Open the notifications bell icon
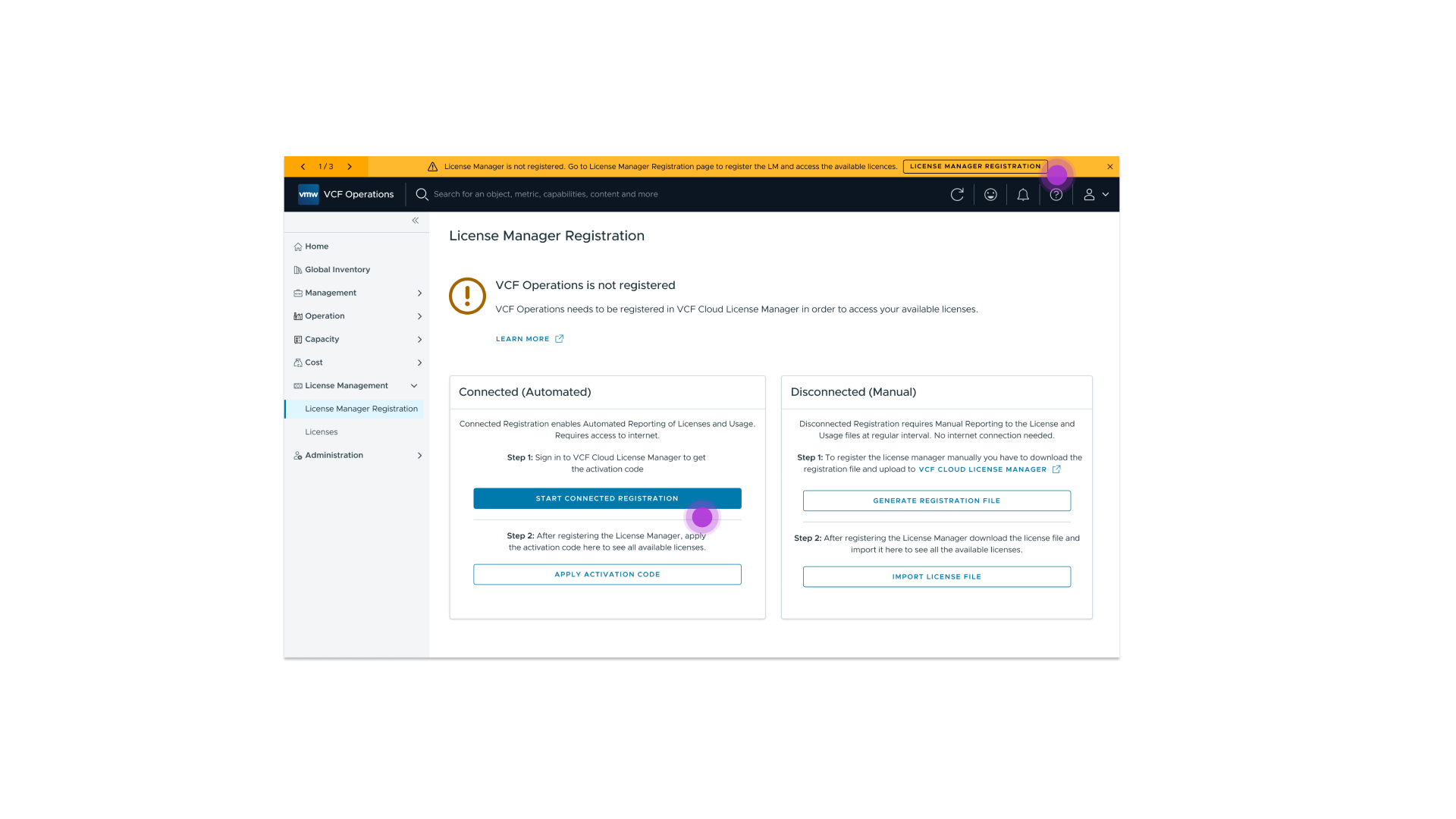 click(x=1023, y=195)
